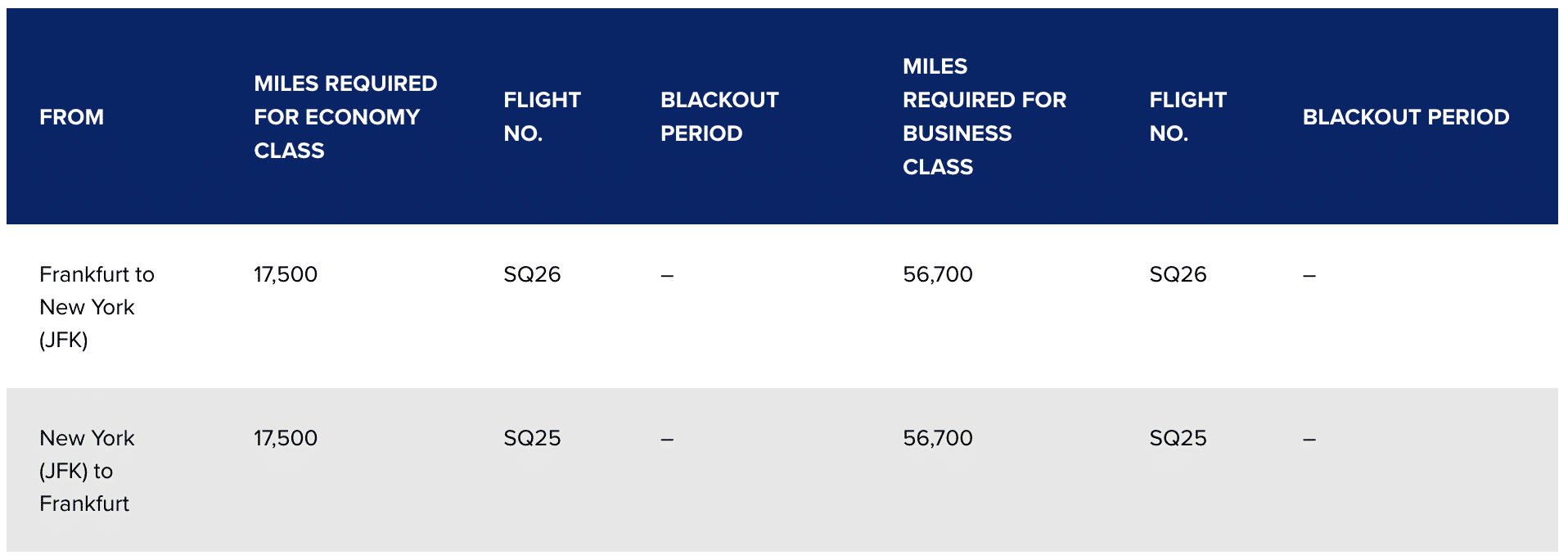The image size is (1568, 560).
Task: Select the business class SQ26 flight number
Action: pyautogui.click(x=1178, y=274)
